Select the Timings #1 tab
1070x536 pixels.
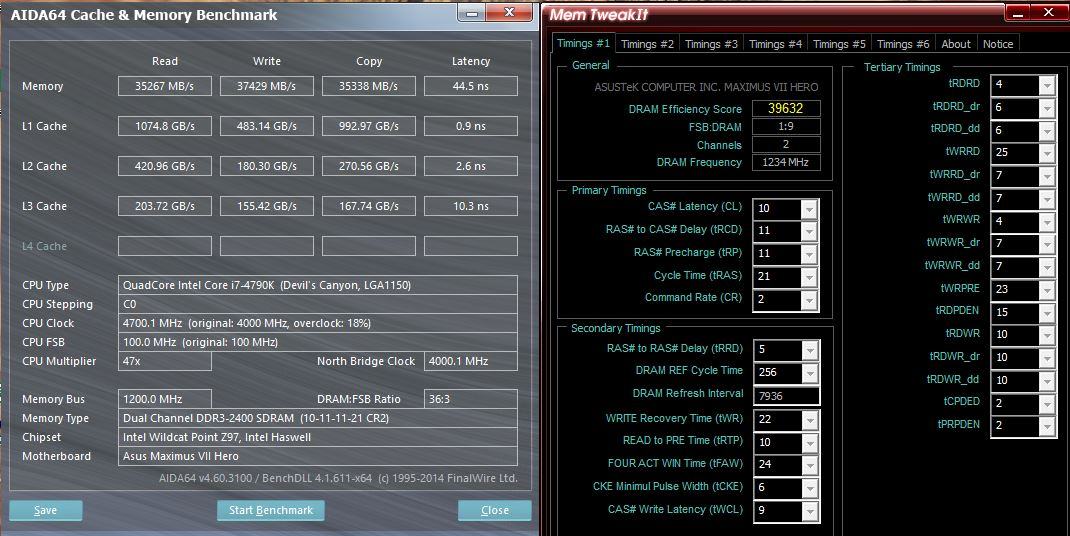(x=583, y=43)
